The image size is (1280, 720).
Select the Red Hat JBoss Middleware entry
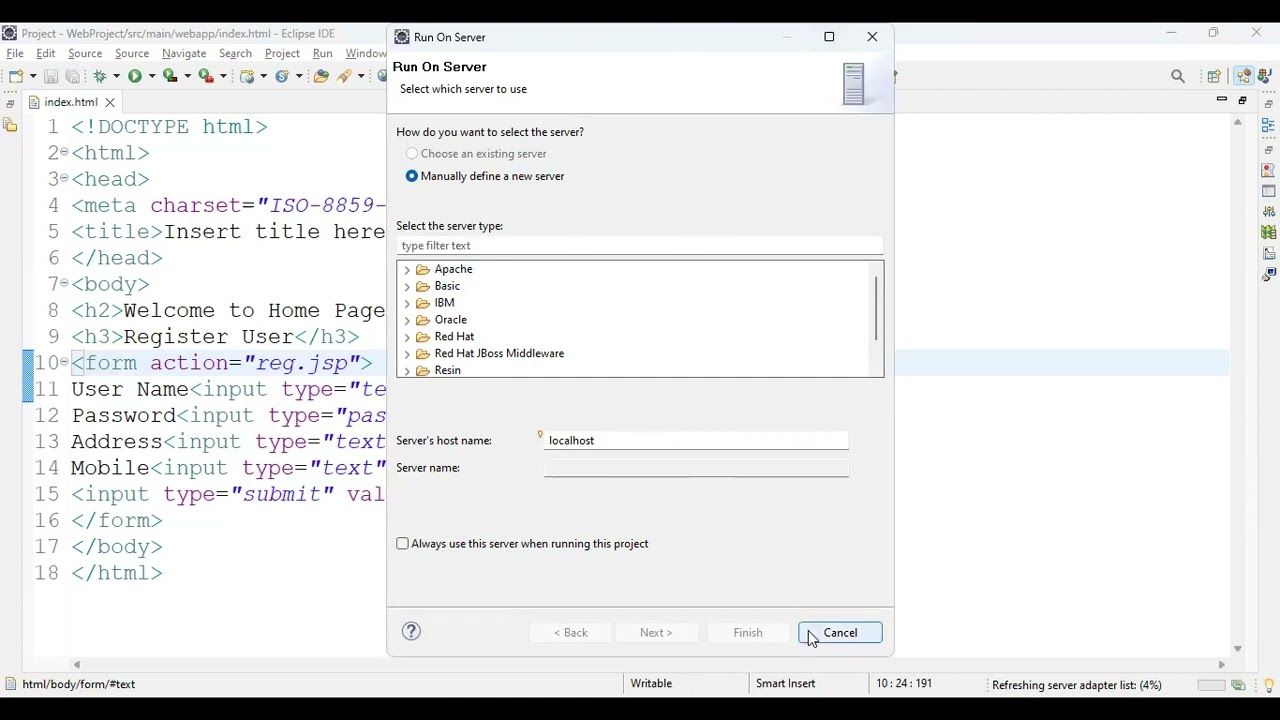[499, 354]
